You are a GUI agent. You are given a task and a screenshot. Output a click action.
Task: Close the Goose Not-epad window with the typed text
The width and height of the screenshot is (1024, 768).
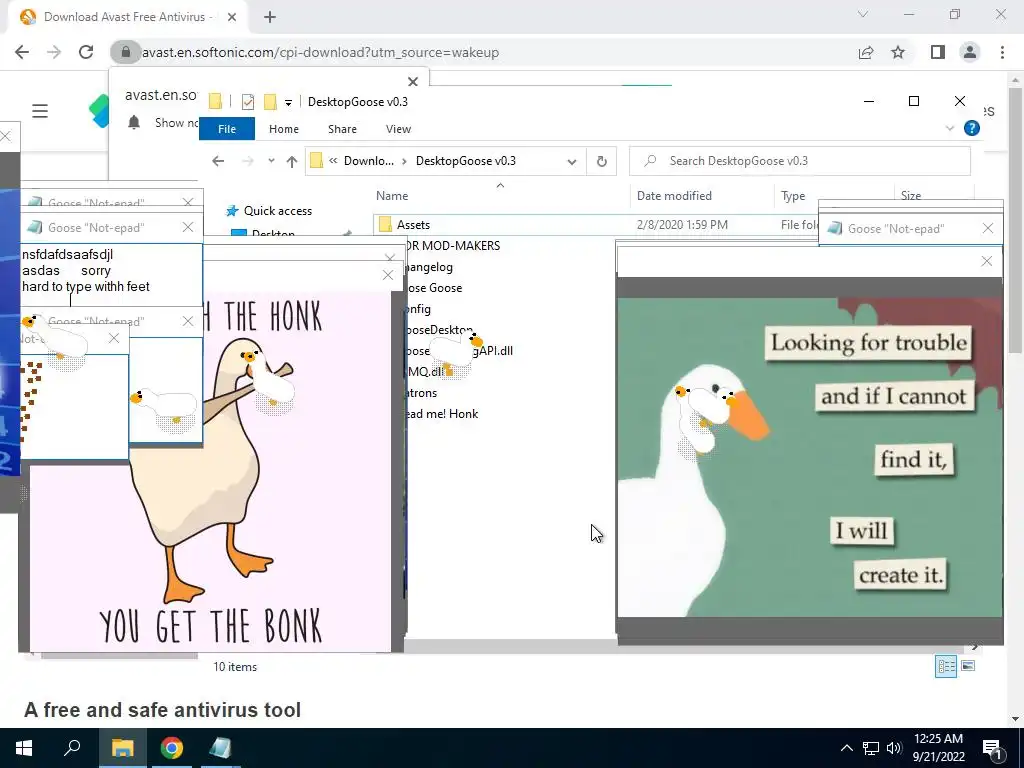(188, 227)
